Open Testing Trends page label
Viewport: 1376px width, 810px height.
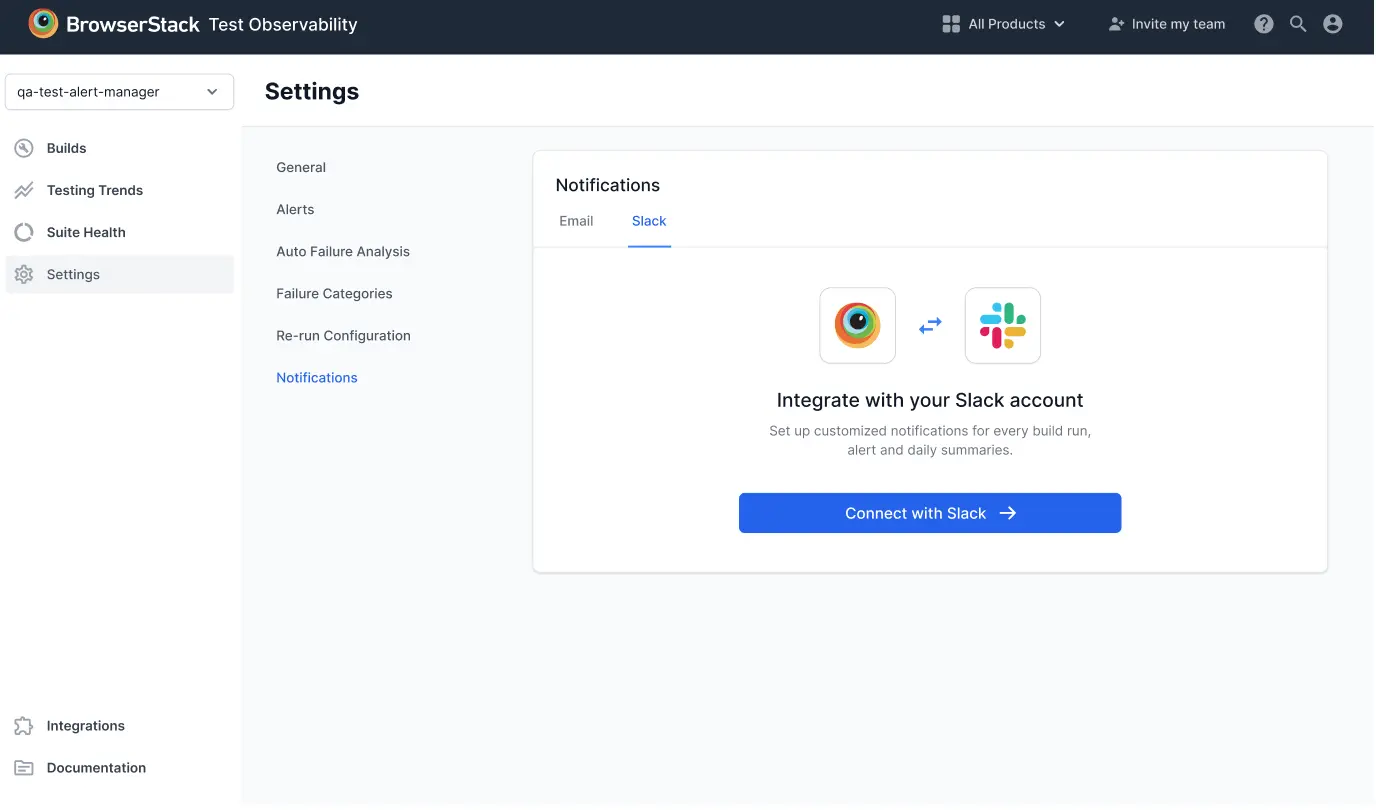[95, 190]
